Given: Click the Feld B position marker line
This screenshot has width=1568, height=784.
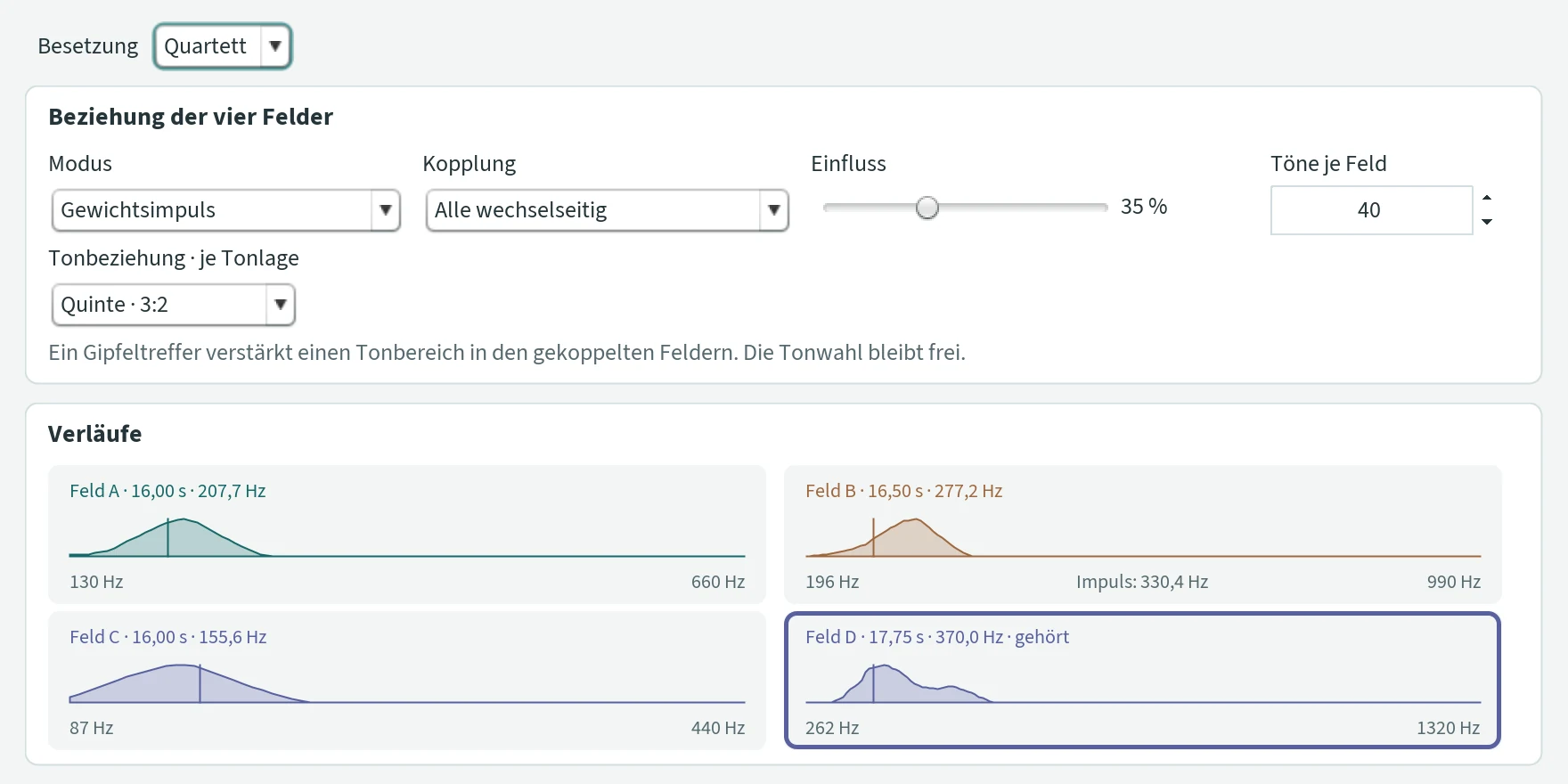Looking at the screenshot, I should [873, 537].
